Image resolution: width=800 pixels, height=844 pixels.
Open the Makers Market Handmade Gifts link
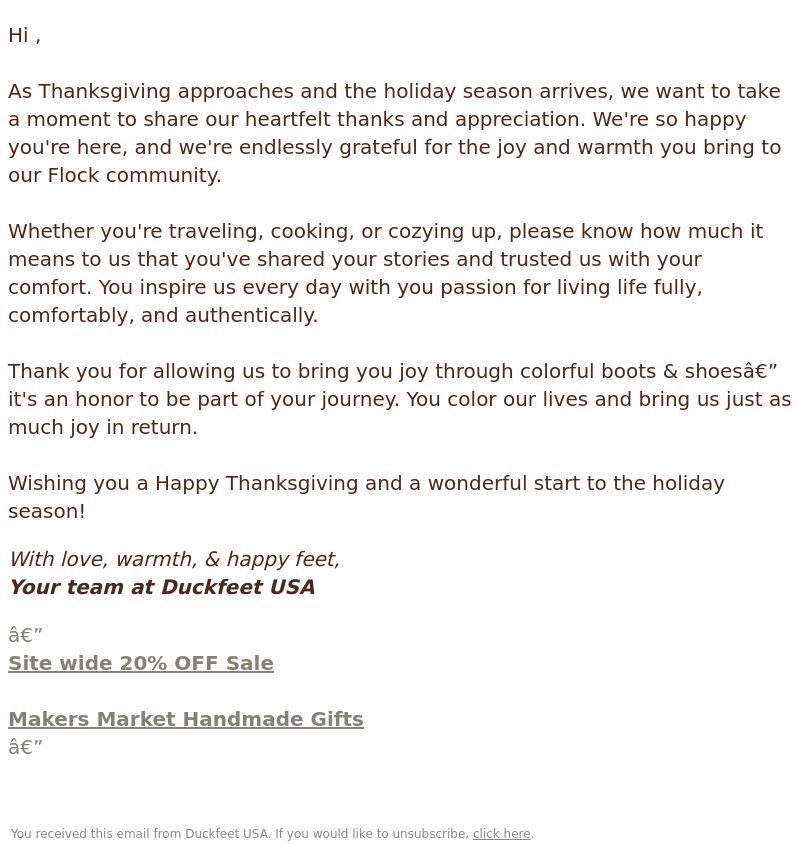coord(186,719)
